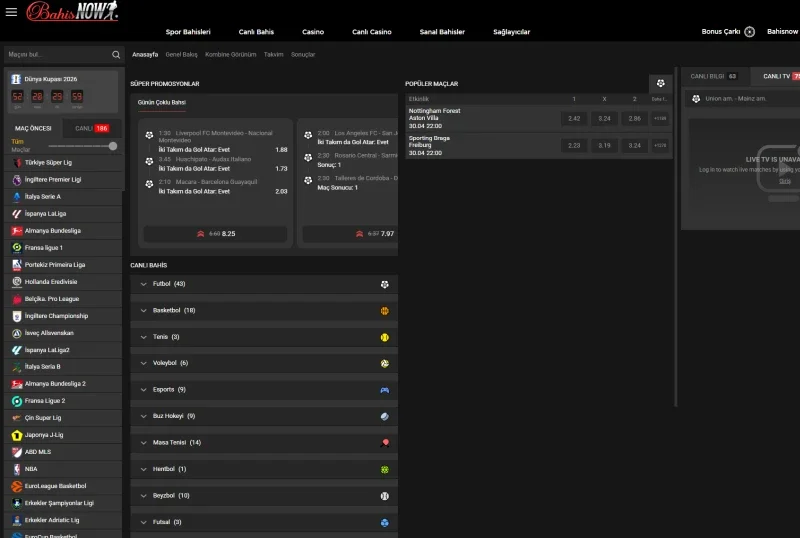The width and height of the screenshot is (800, 538).
Task: Switch to MAÇ ÖNCESİ mode
Action: [x=33, y=129]
